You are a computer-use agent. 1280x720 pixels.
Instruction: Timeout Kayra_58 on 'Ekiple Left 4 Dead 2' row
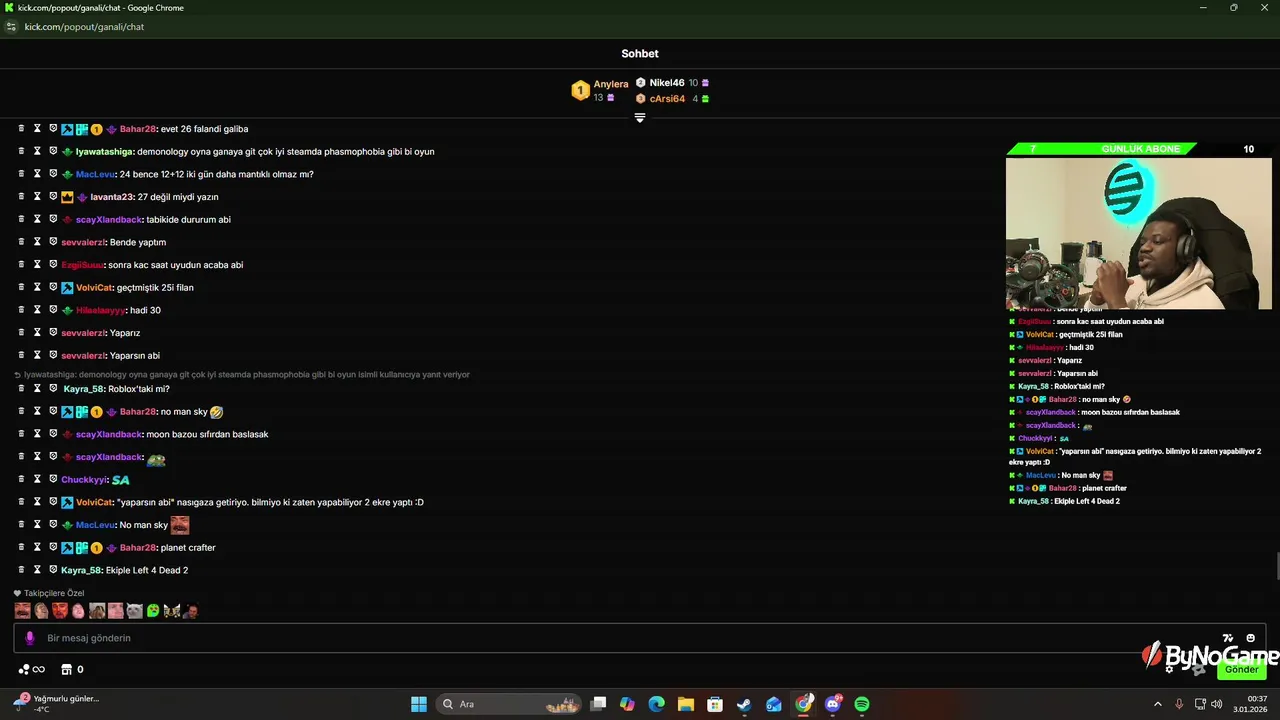pos(37,570)
